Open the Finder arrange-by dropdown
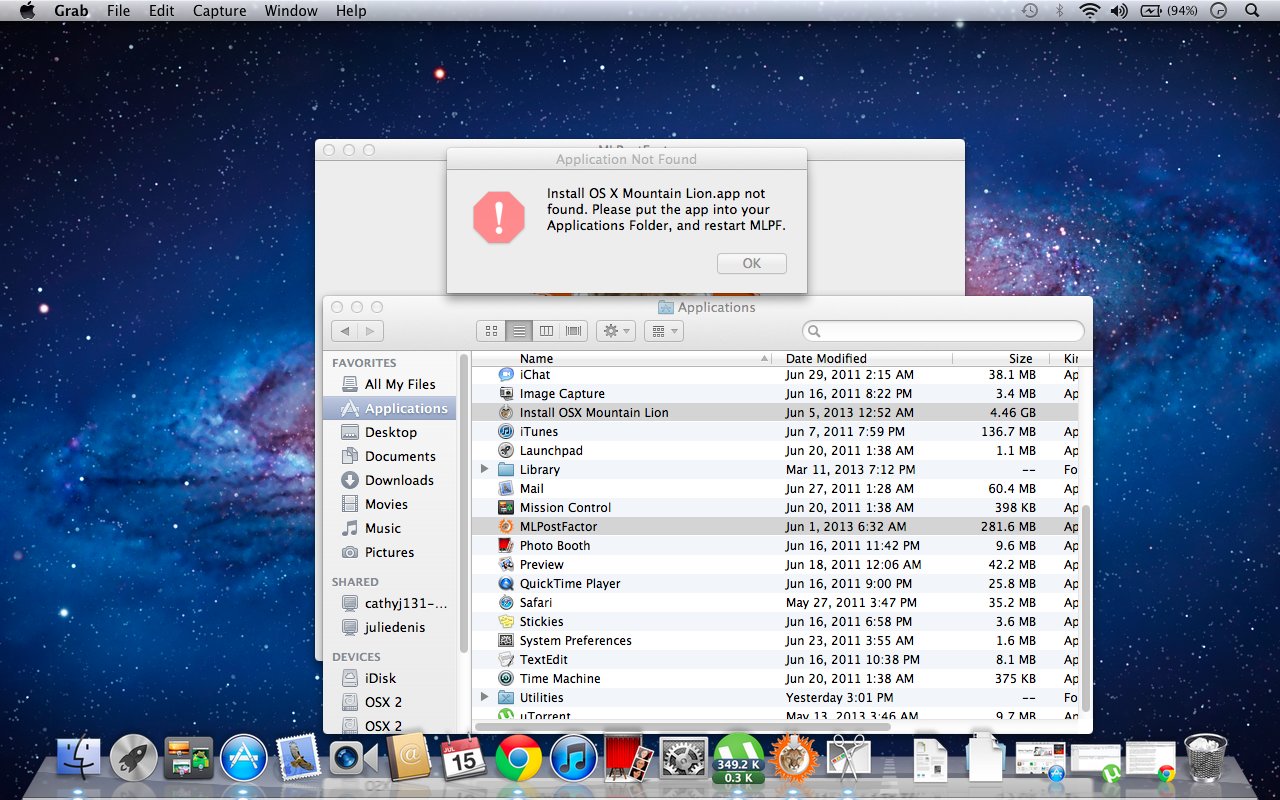 (664, 331)
